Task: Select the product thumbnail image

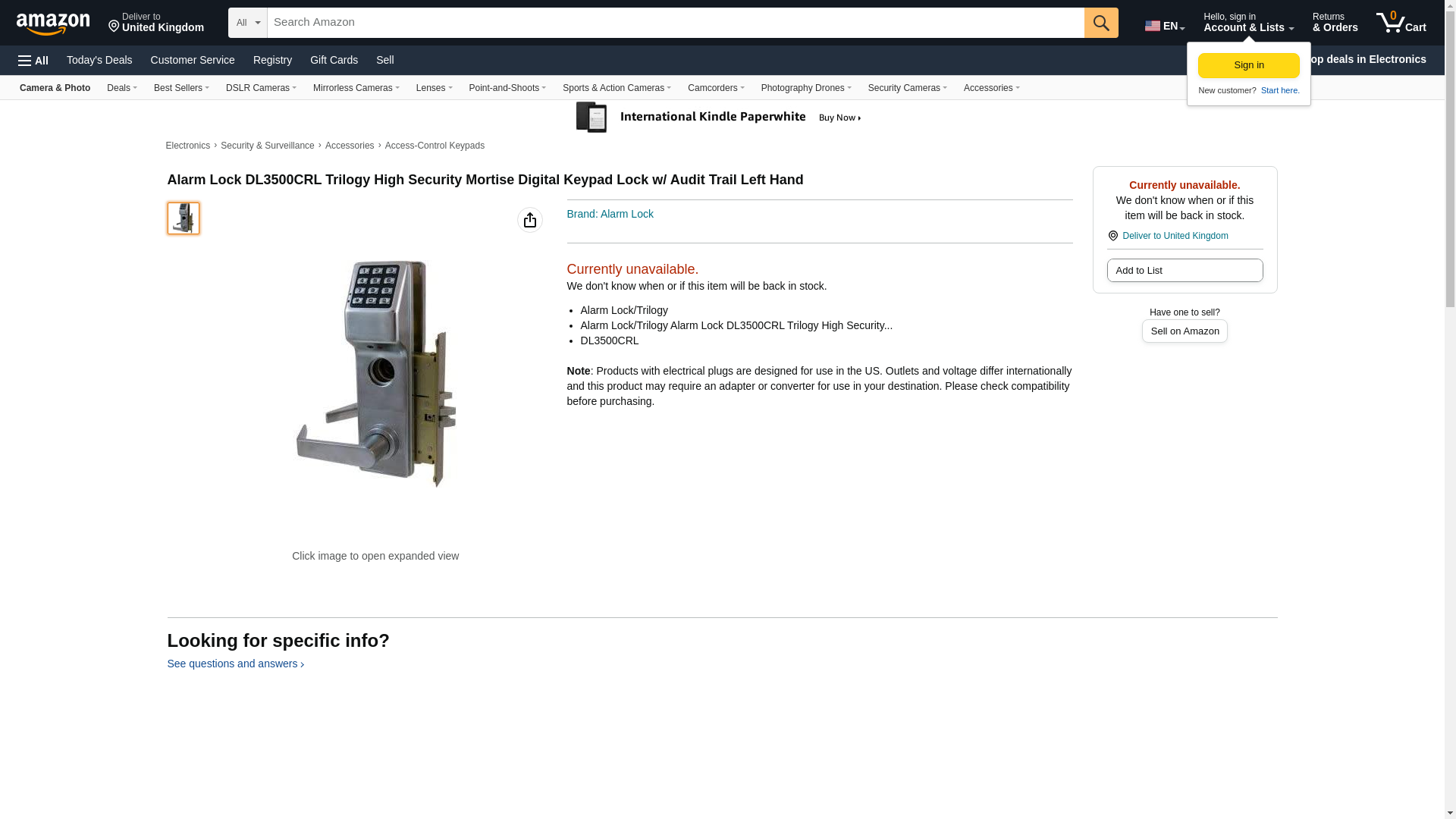Action: tap(184, 218)
